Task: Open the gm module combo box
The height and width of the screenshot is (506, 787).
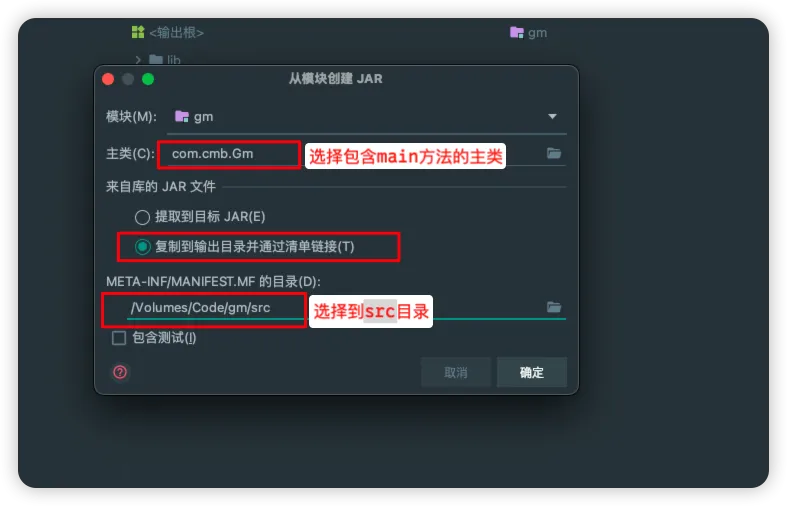Action: click(x=366, y=117)
